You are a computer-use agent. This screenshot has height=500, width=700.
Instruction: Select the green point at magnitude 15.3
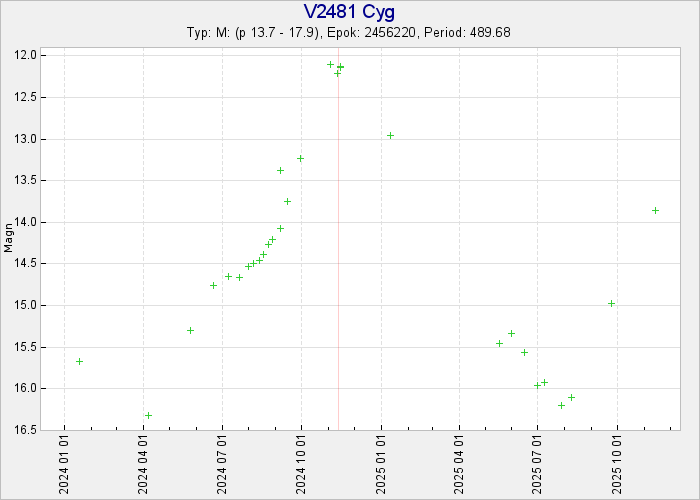coord(190,330)
